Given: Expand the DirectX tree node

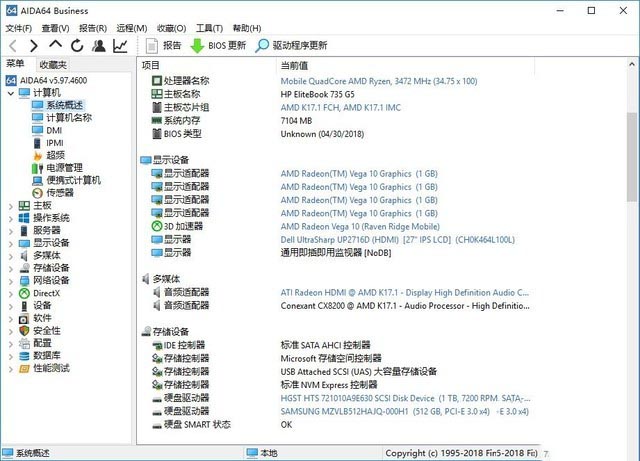Looking at the screenshot, I should click(x=11, y=294).
